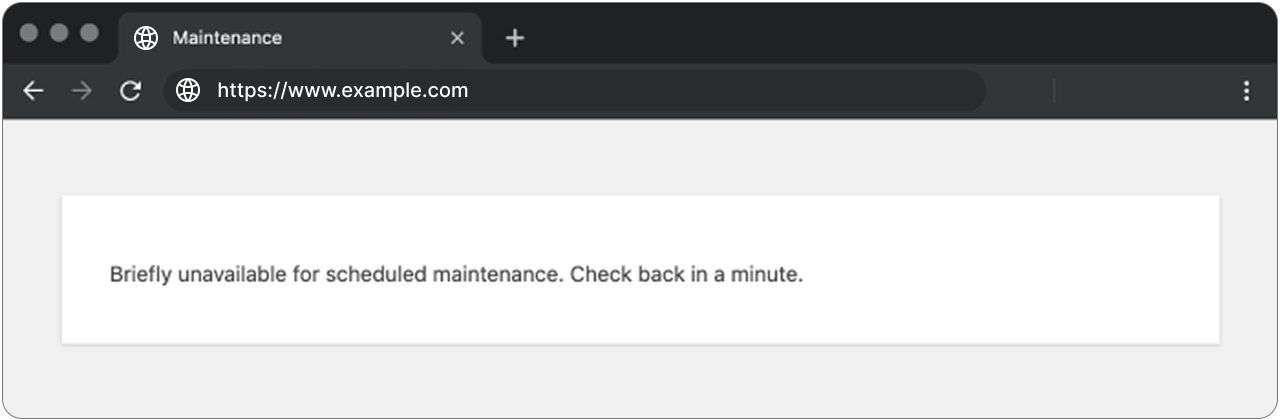This screenshot has height=419, width=1280.
Task: Focus the https://www.example.com URL text
Action: click(x=343, y=91)
